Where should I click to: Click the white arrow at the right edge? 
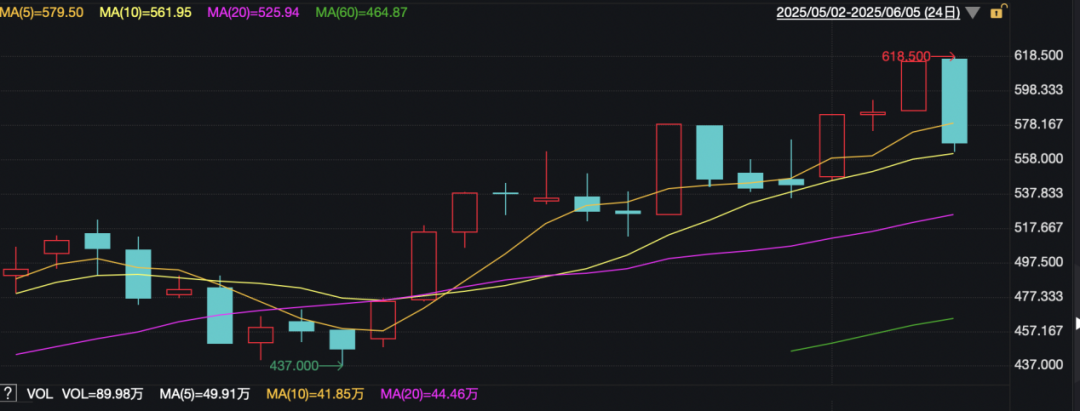coord(1077,324)
